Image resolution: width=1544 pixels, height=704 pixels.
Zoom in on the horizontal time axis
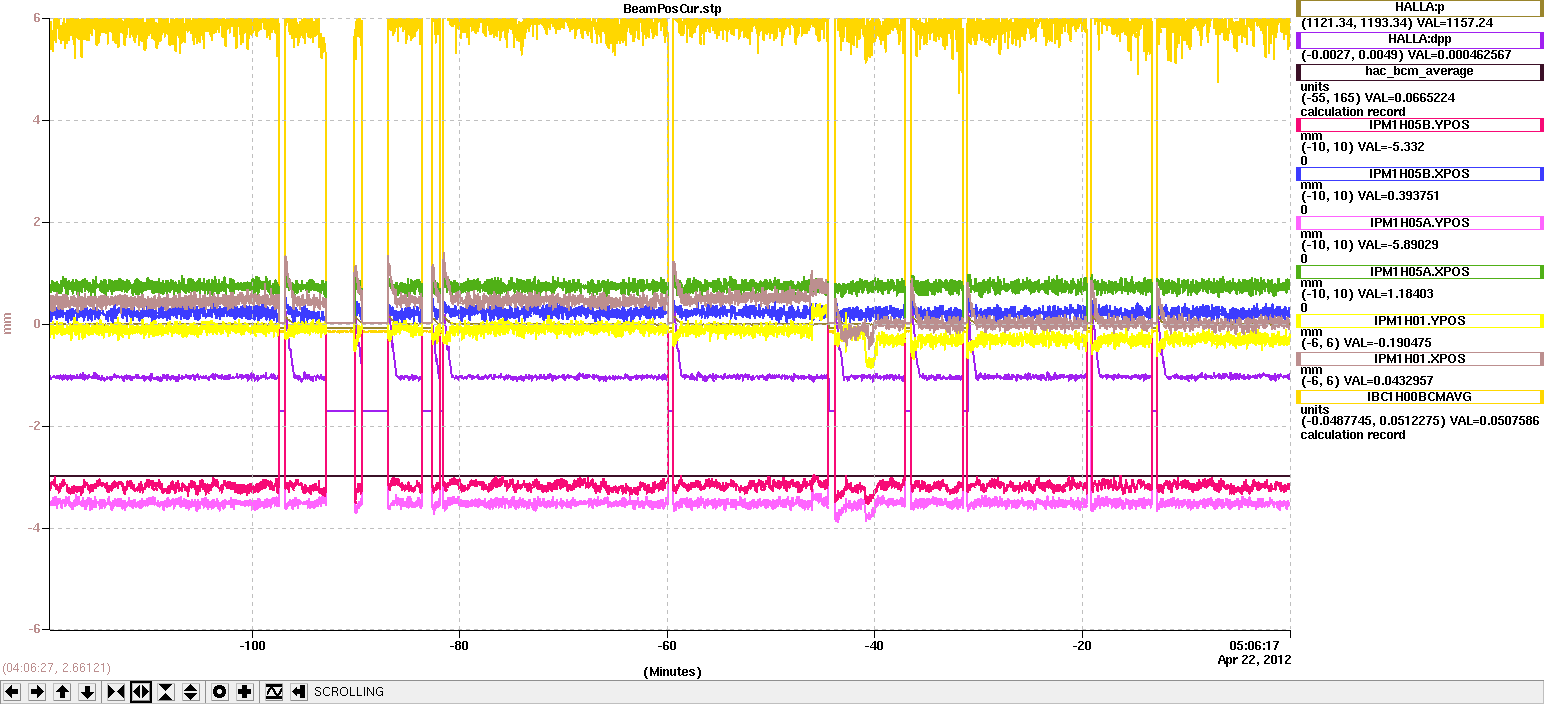(x=116, y=692)
